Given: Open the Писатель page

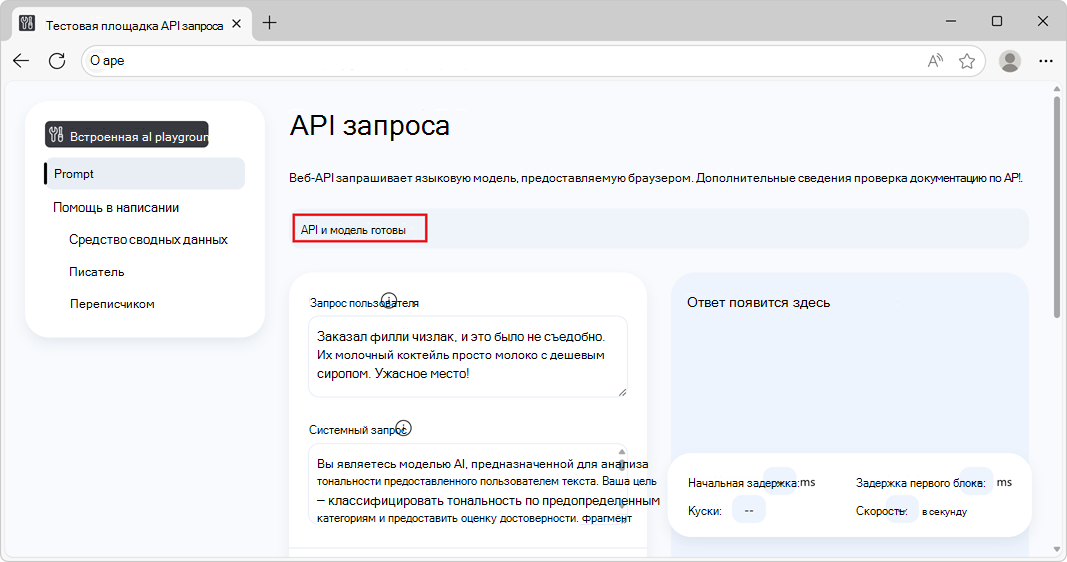Looking at the screenshot, I should pyautogui.click(x=97, y=271).
